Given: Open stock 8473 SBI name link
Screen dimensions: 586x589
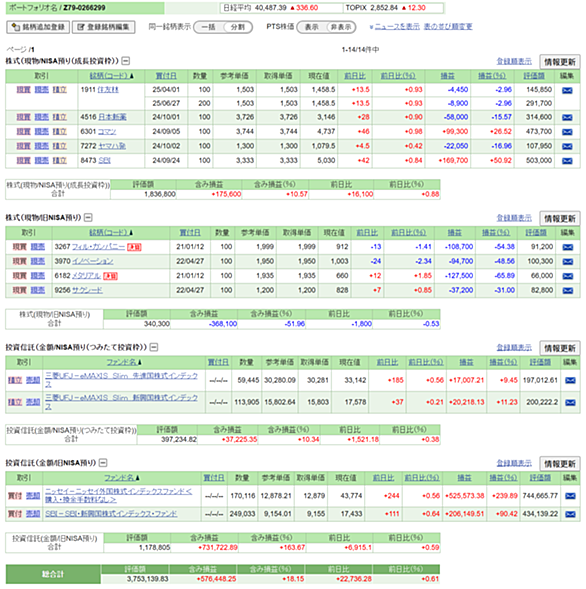Looking at the screenshot, I should point(104,160).
